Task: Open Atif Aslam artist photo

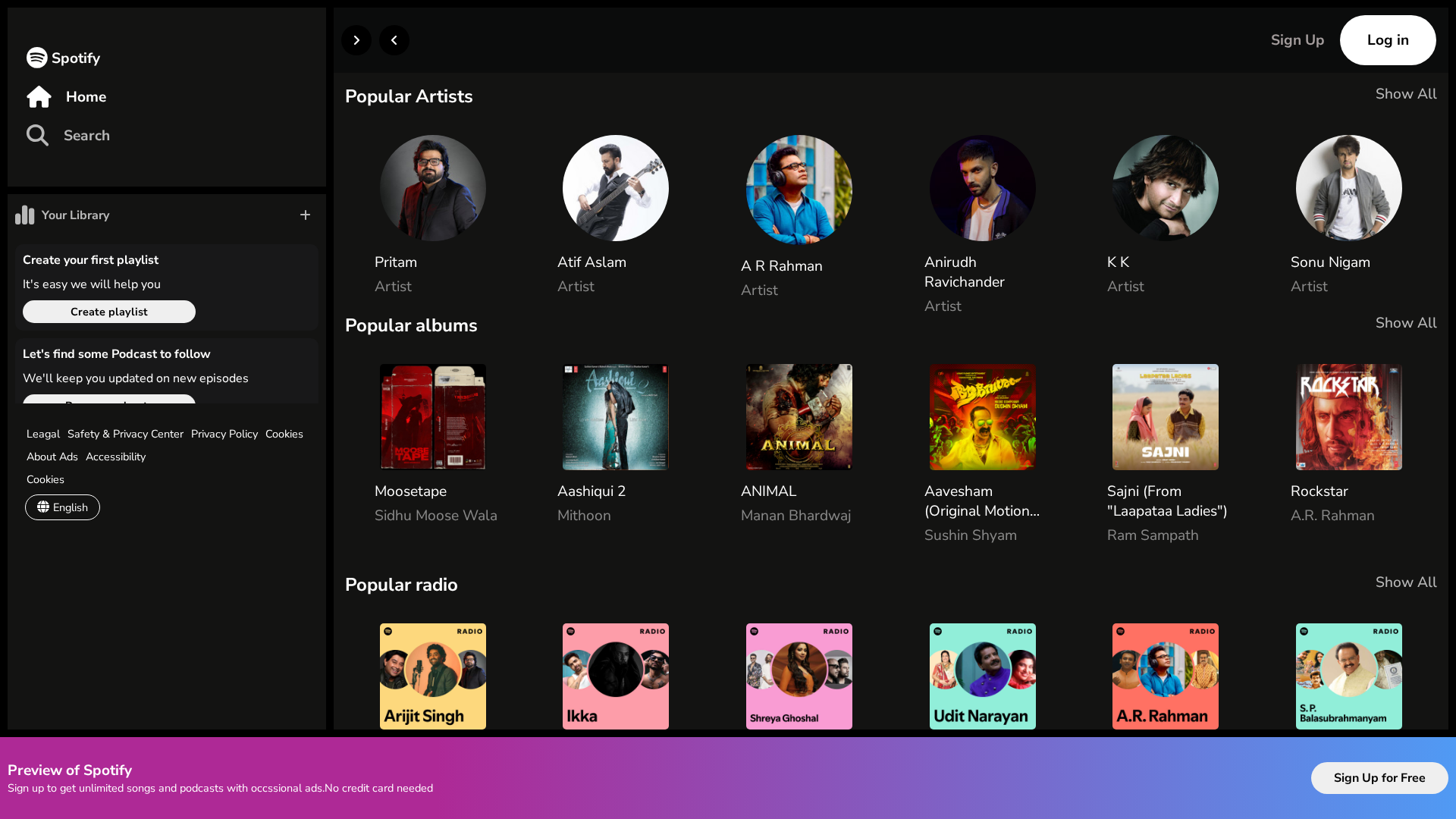Action: coord(616,188)
